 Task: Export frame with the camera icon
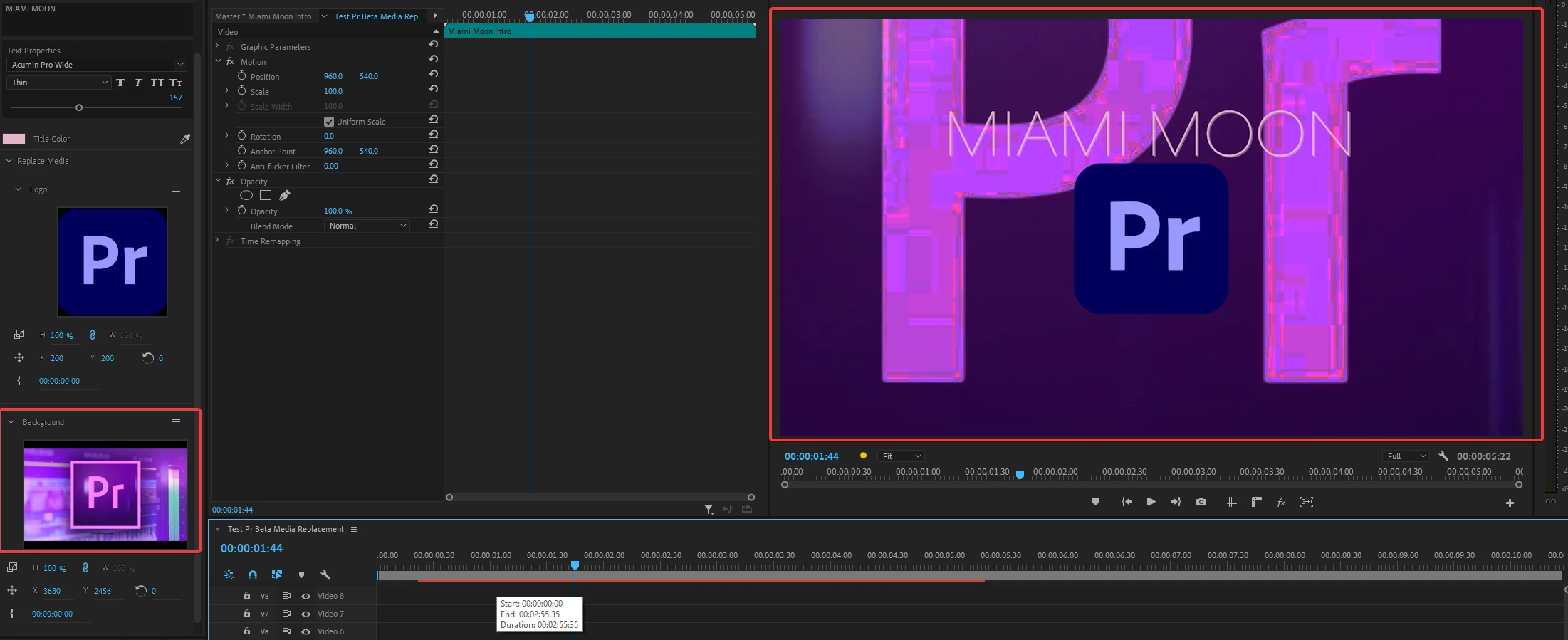click(x=1201, y=502)
